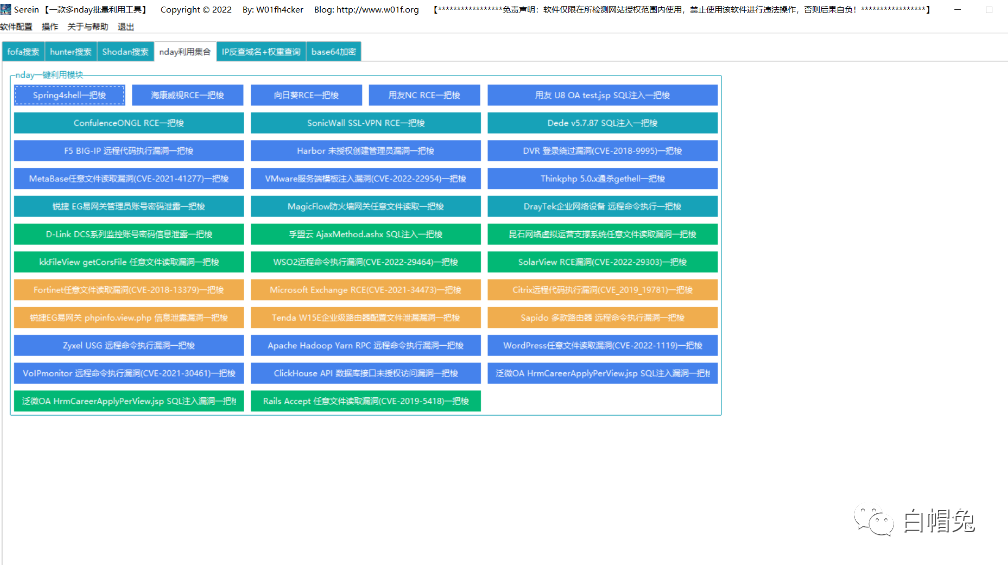Click the 向日葵RCE button

tap(306, 95)
